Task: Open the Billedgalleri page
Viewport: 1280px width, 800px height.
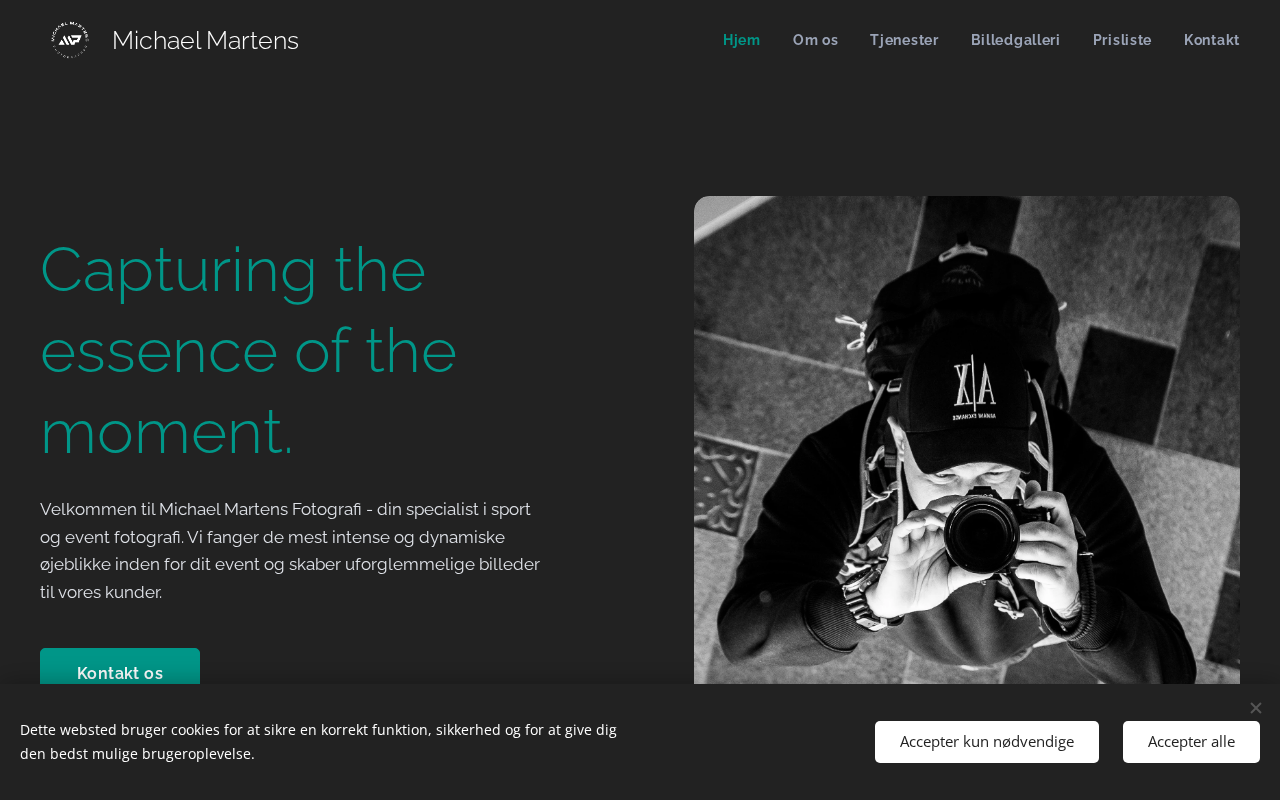Action: point(1016,40)
